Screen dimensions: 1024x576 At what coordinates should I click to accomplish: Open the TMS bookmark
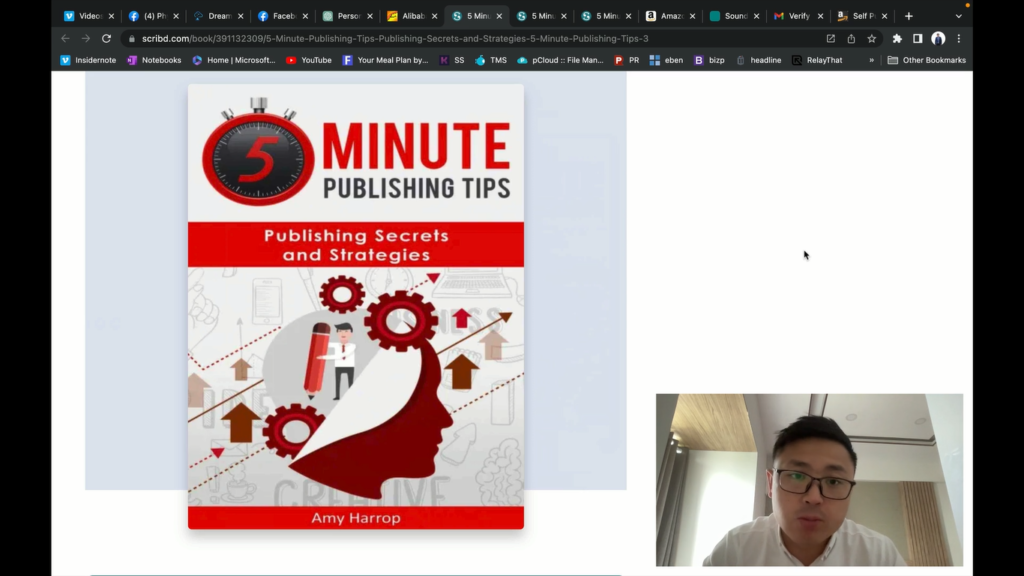pyautogui.click(x=491, y=60)
